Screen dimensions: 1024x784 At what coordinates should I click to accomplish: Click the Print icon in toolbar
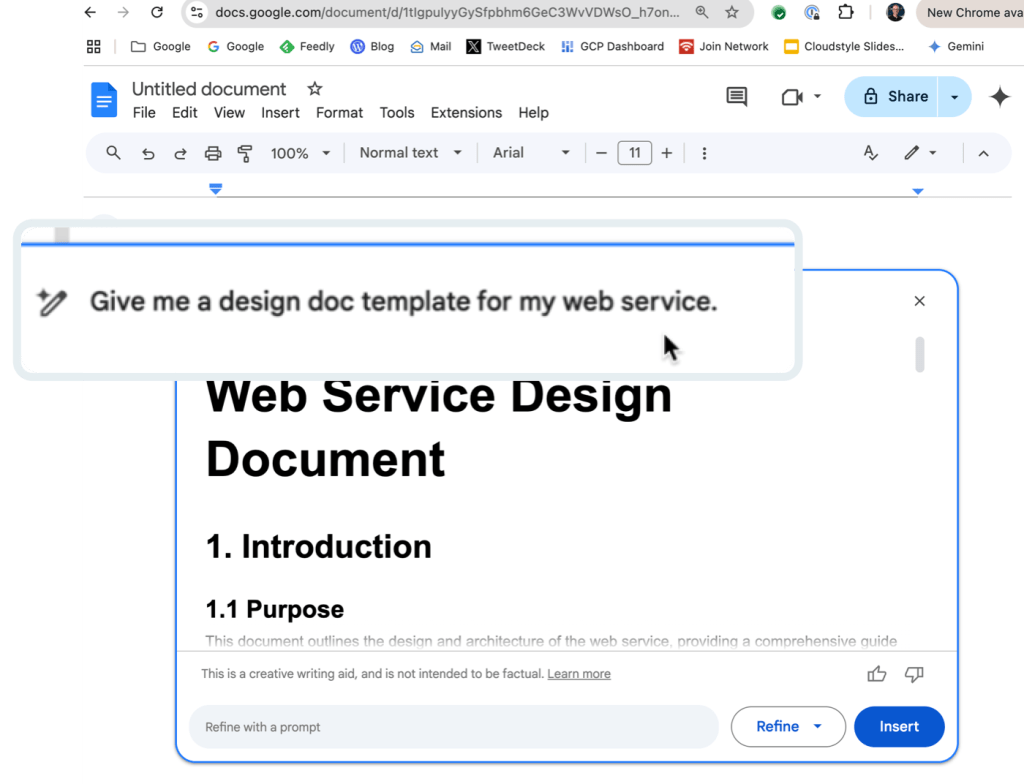[x=212, y=153]
